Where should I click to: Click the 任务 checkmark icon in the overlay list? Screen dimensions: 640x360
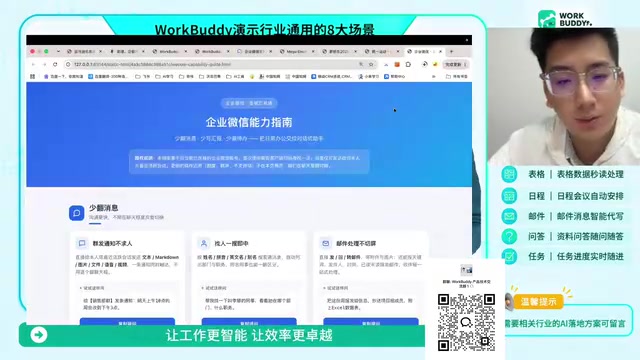[509, 256]
